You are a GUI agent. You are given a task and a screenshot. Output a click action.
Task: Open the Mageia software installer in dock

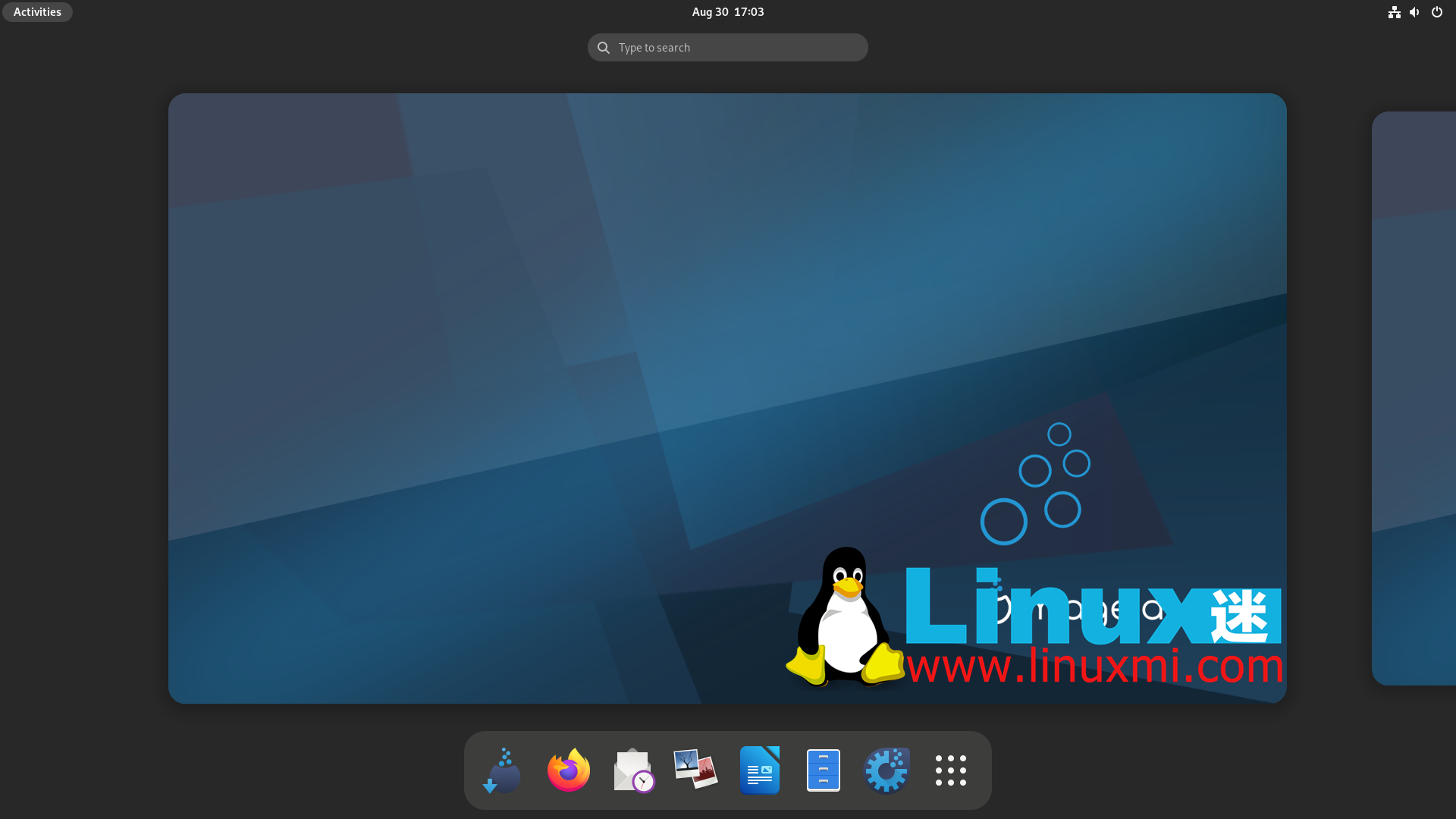click(x=503, y=770)
